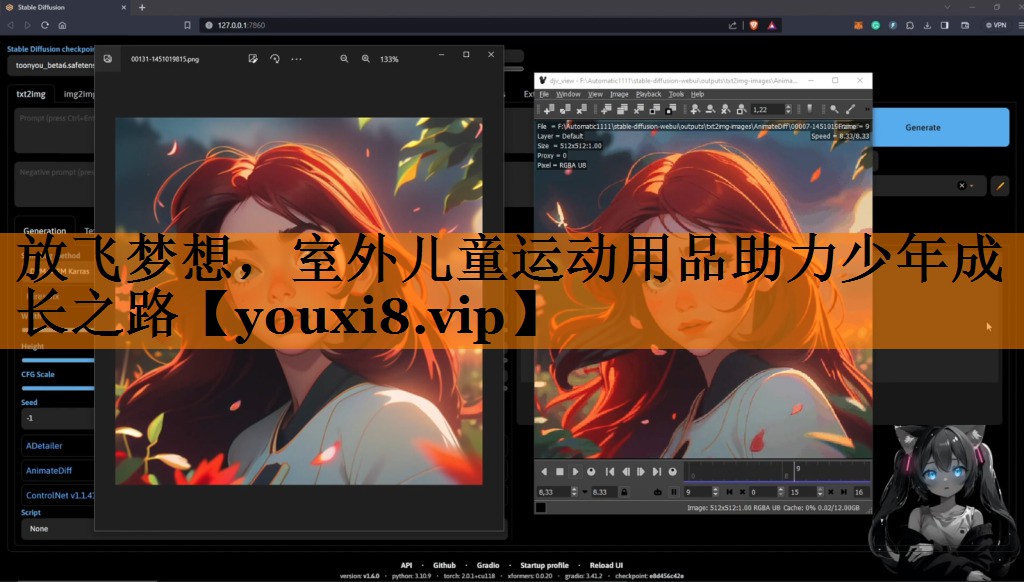Click the Startup profile footer link
The image size is (1024, 582).
[x=544, y=565]
